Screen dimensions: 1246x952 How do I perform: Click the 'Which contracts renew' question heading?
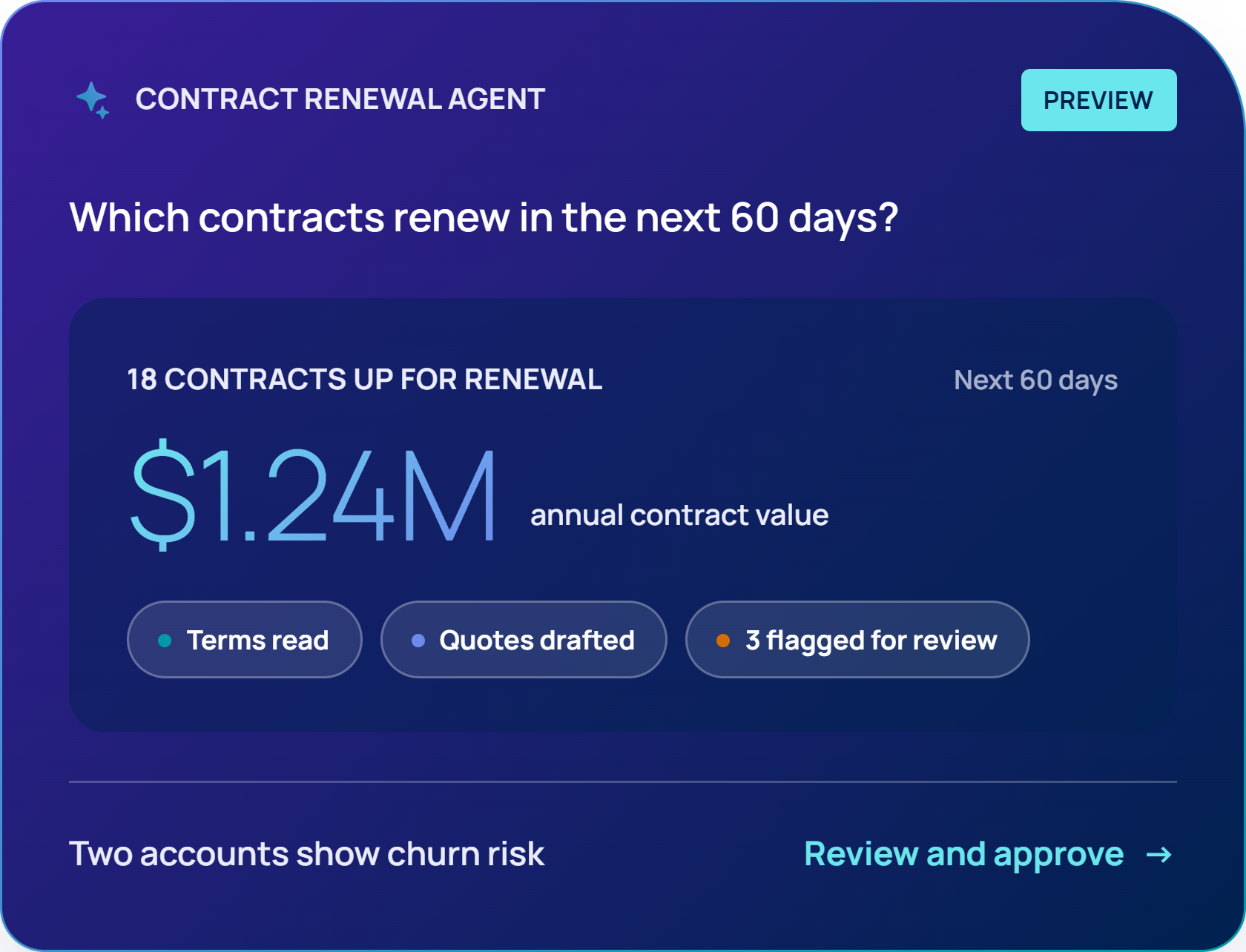(484, 218)
